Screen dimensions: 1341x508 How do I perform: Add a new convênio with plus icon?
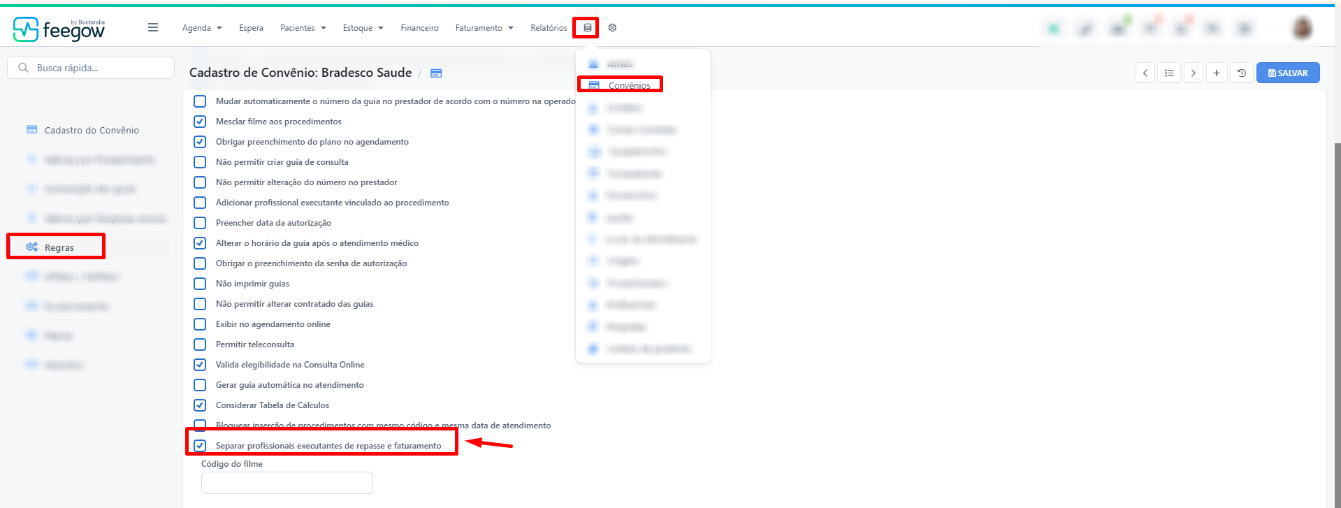click(x=1216, y=73)
